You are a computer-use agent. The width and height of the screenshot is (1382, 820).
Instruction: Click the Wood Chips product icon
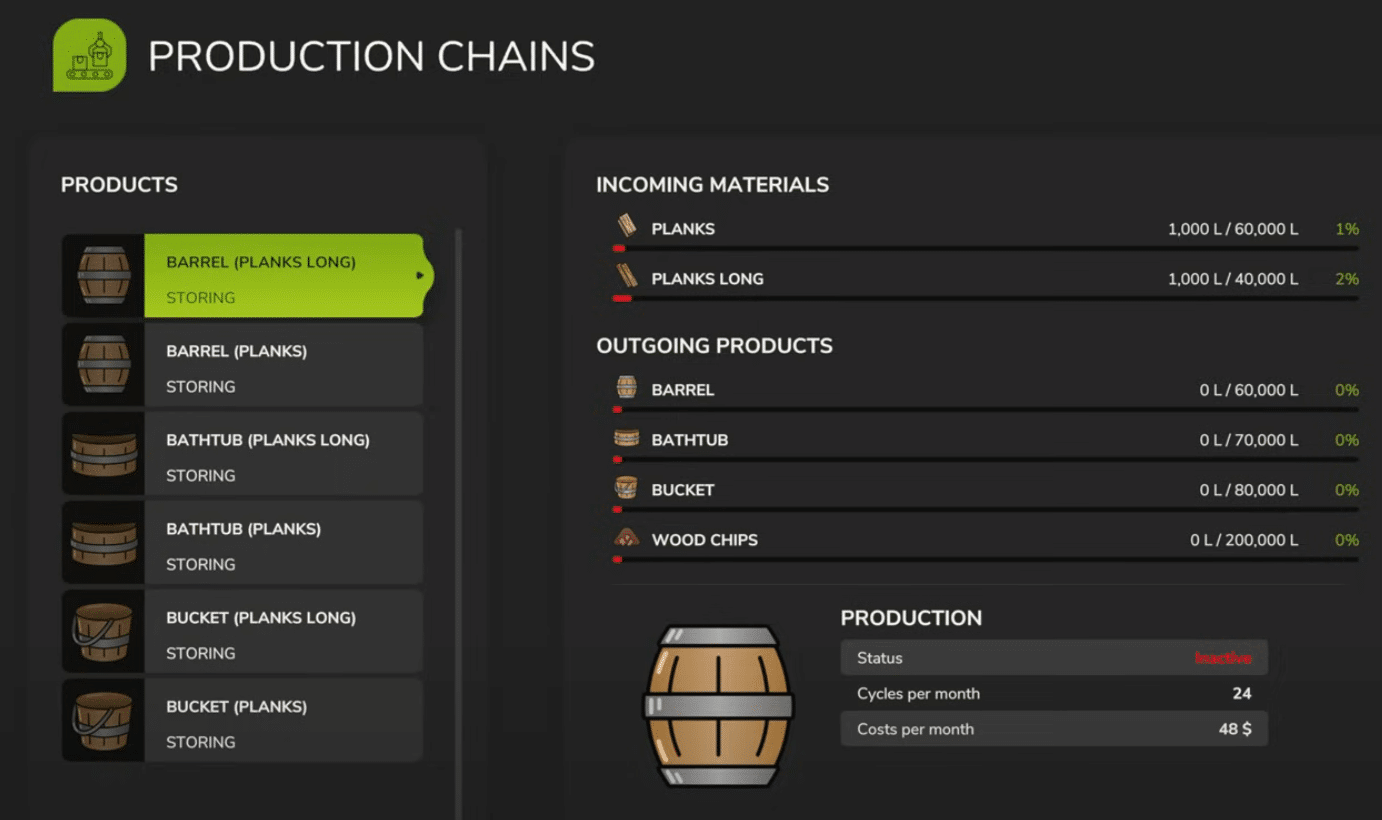(627, 538)
